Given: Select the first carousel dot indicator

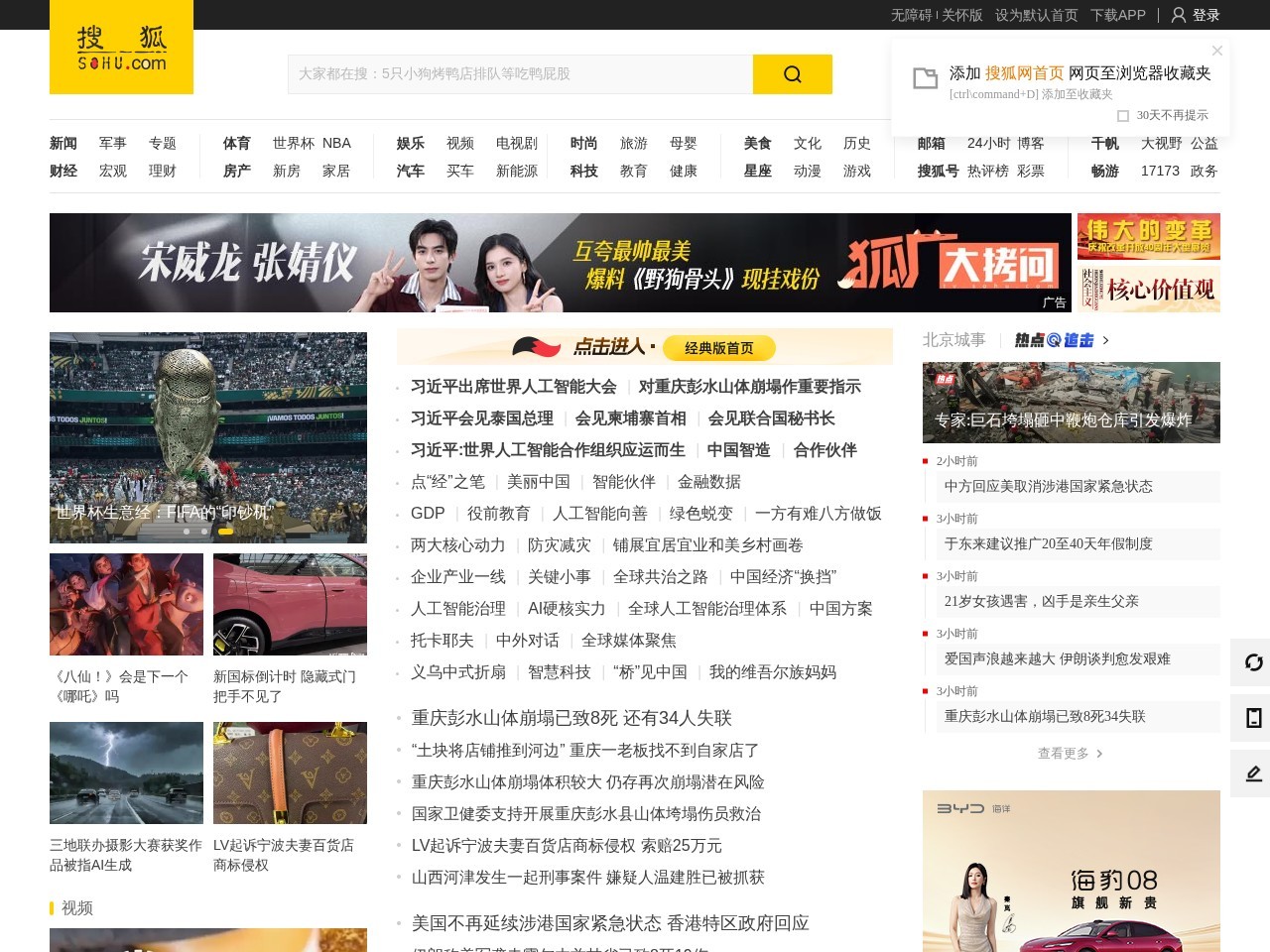Looking at the screenshot, I should coord(186,532).
